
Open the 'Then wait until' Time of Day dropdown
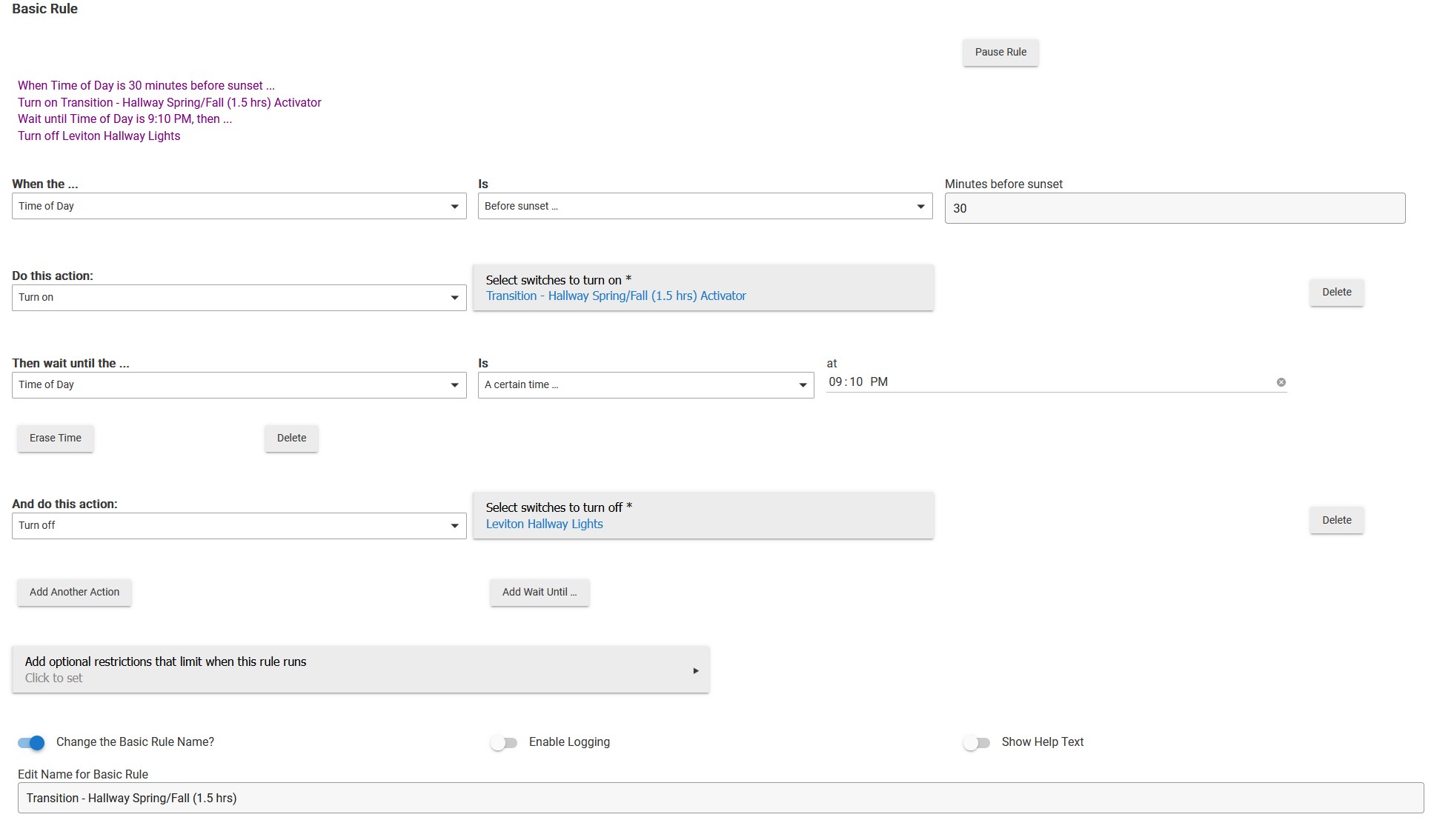click(239, 385)
